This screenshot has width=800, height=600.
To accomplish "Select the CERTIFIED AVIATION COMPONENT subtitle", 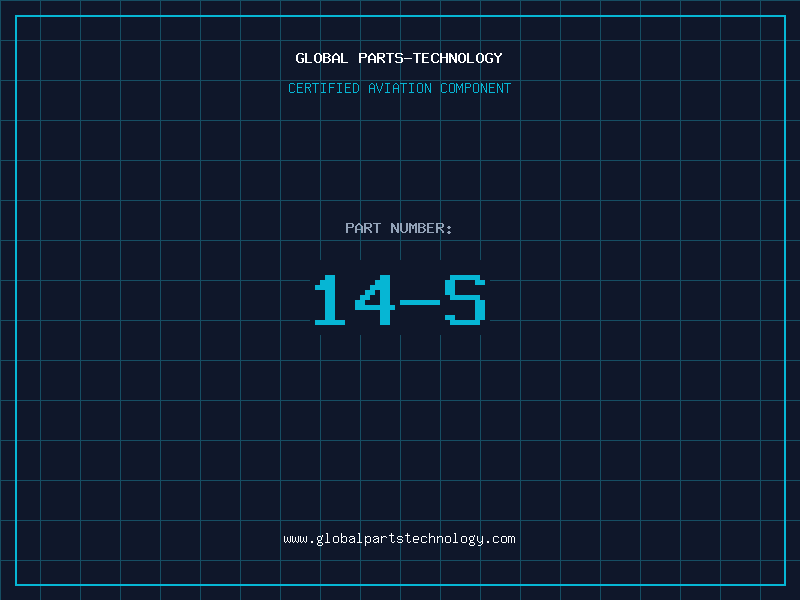I will coord(399,88).
